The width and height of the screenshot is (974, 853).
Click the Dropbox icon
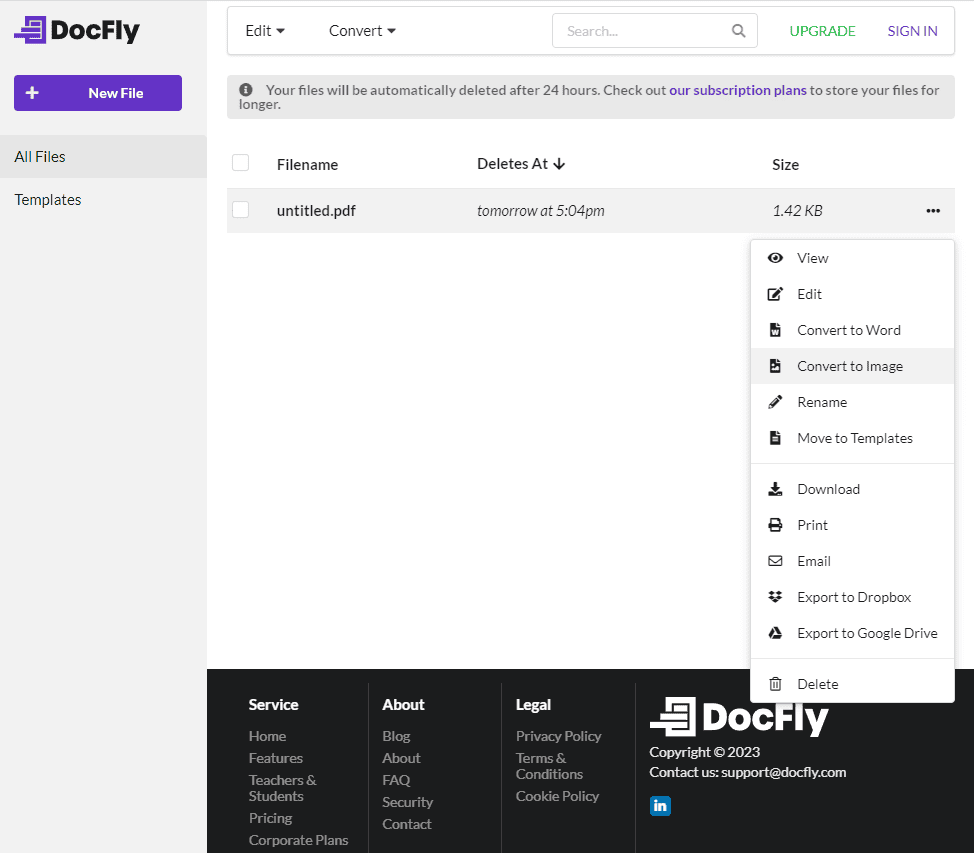[775, 597]
